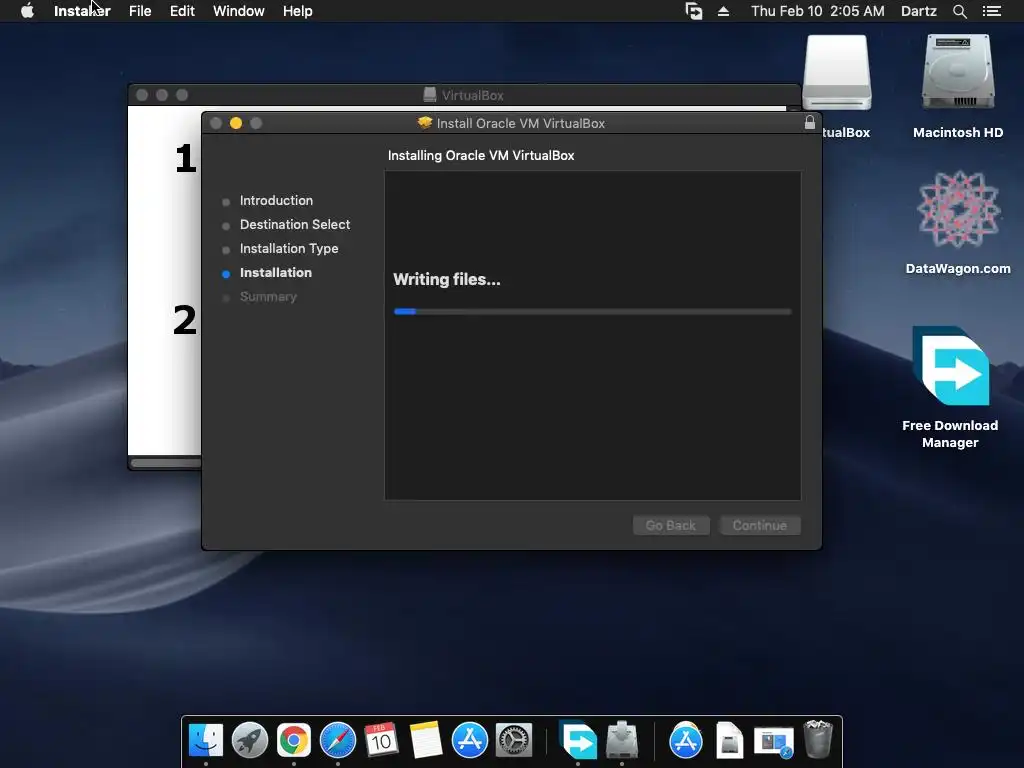1024x768 pixels.
Task: Open Notes from the Dock
Action: [426, 741]
